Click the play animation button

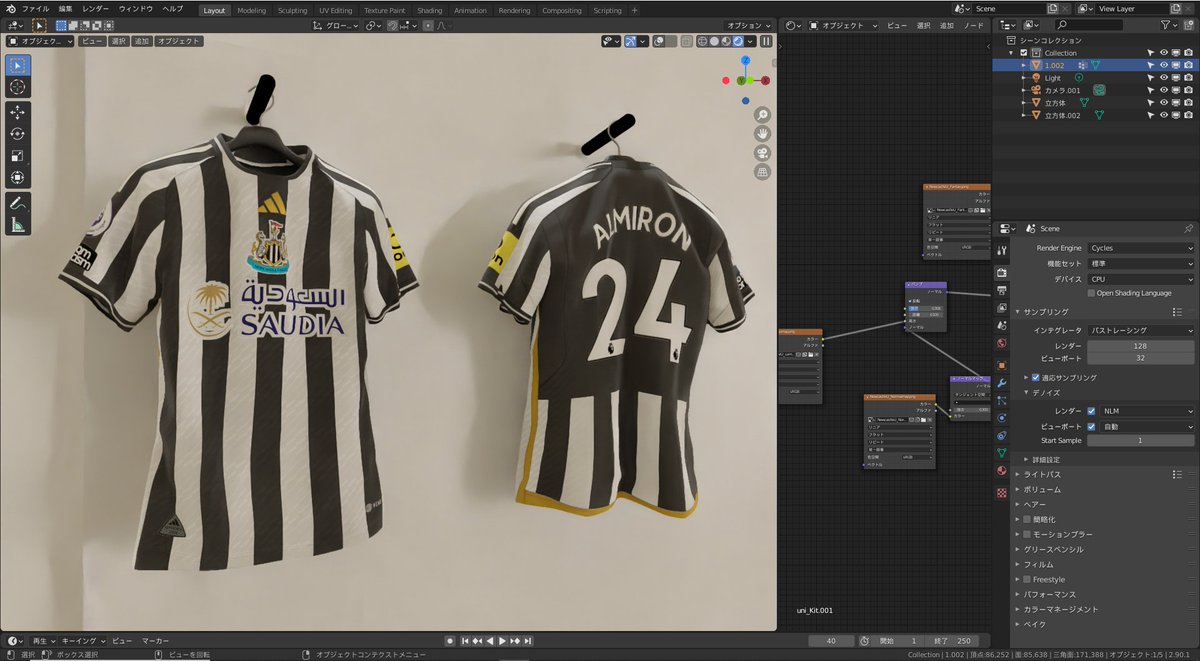point(502,641)
